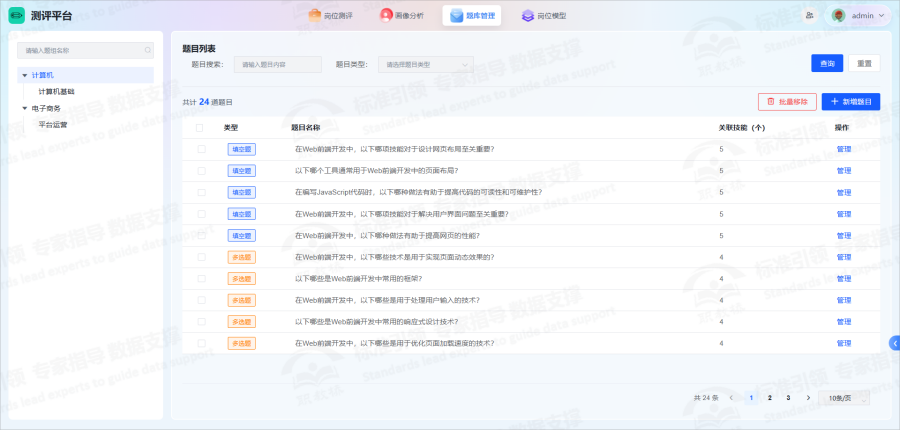Viewport: 900px width, 430px height.
Task: Click the search icon in tree filter box
Action: tap(148, 49)
